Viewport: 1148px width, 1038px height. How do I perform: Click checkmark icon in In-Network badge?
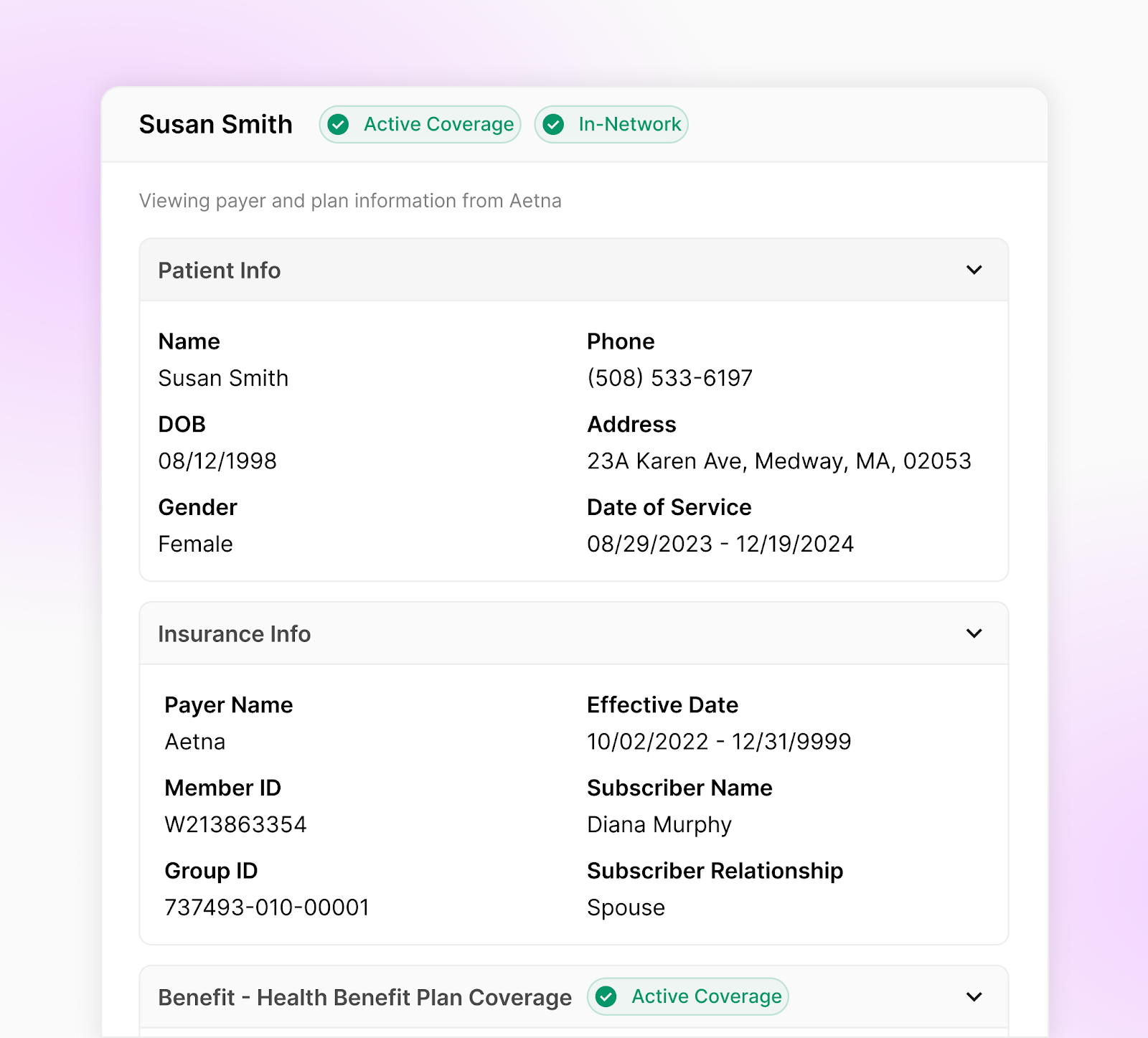click(553, 124)
